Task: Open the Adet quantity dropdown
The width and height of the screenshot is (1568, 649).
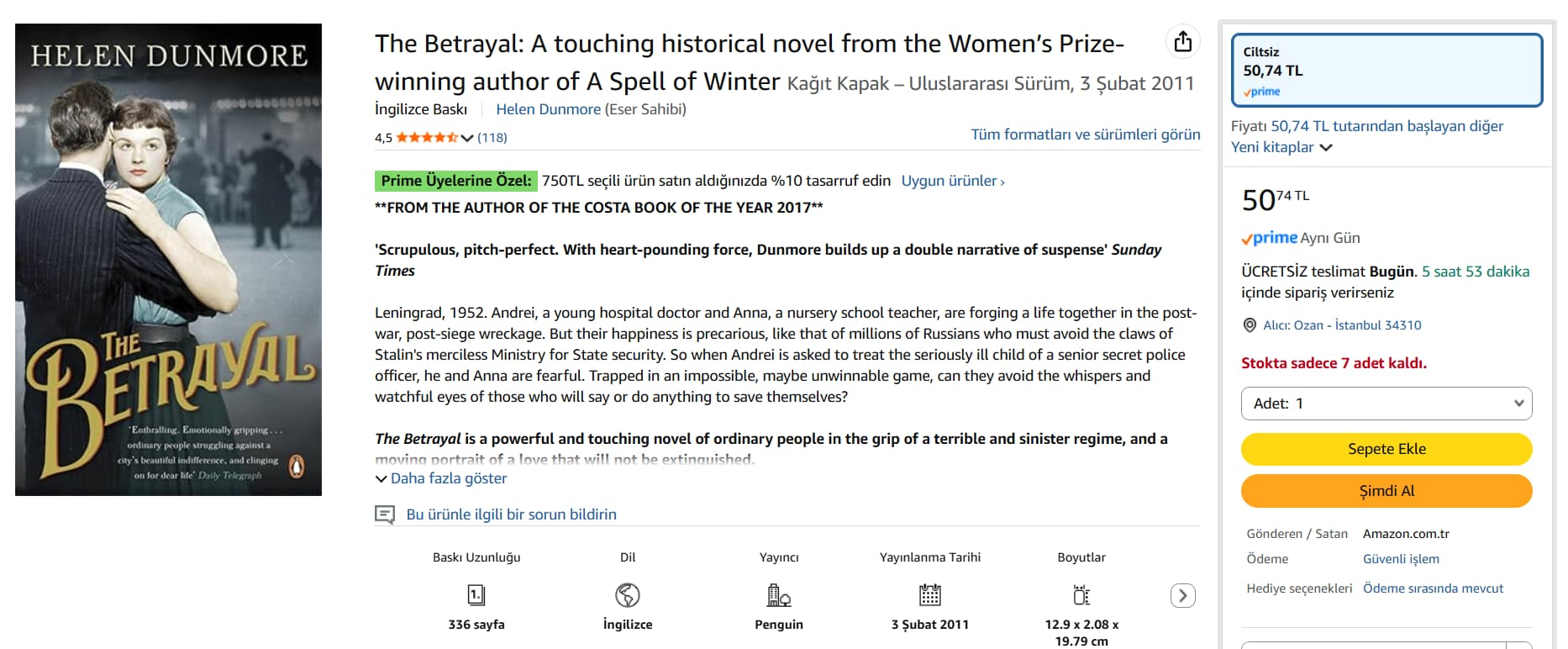Action: point(1386,404)
